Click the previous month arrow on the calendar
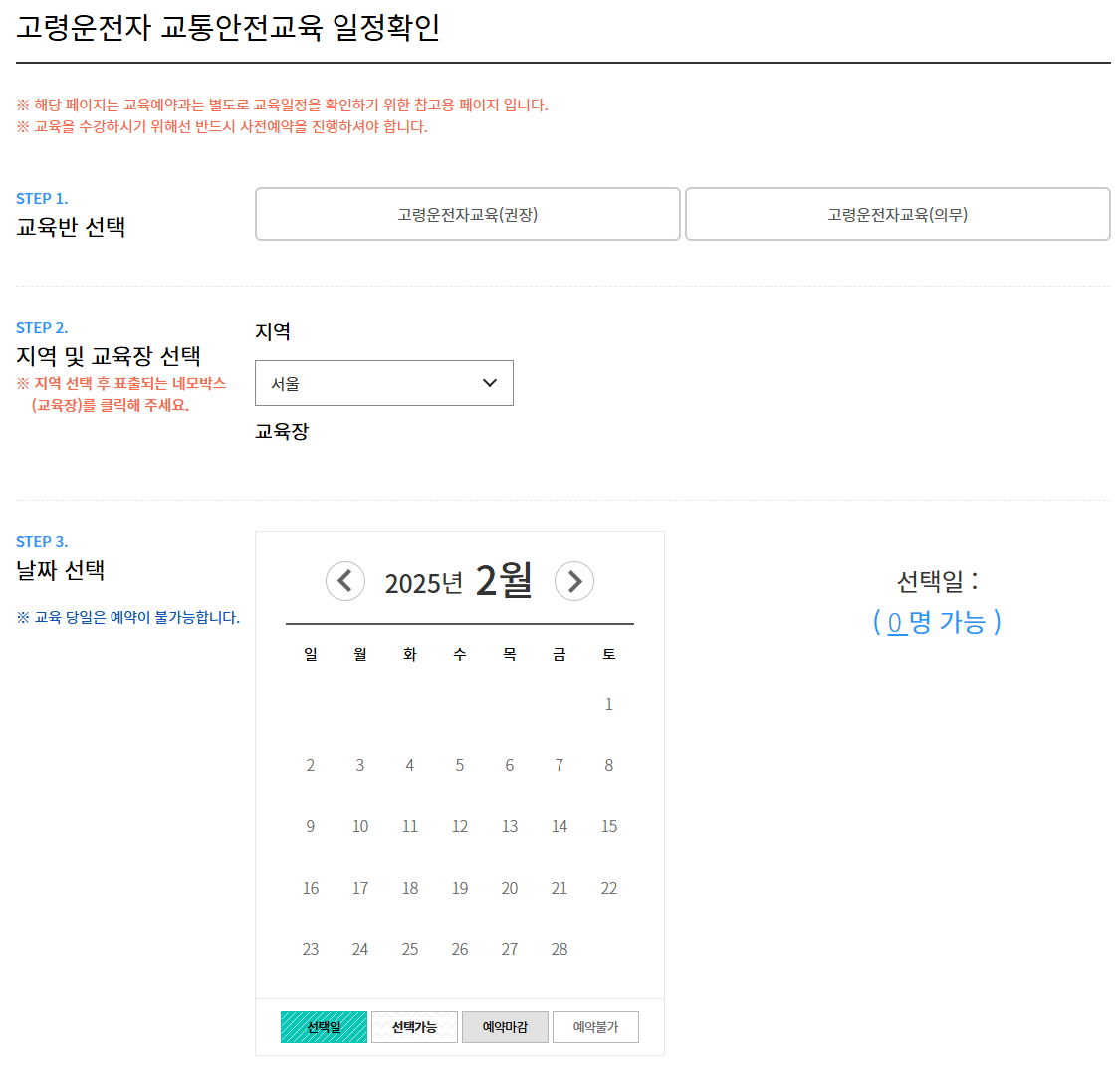Image resolution: width=1120 pixels, height=1069 pixels. pyautogui.click(x=345, y=580)
